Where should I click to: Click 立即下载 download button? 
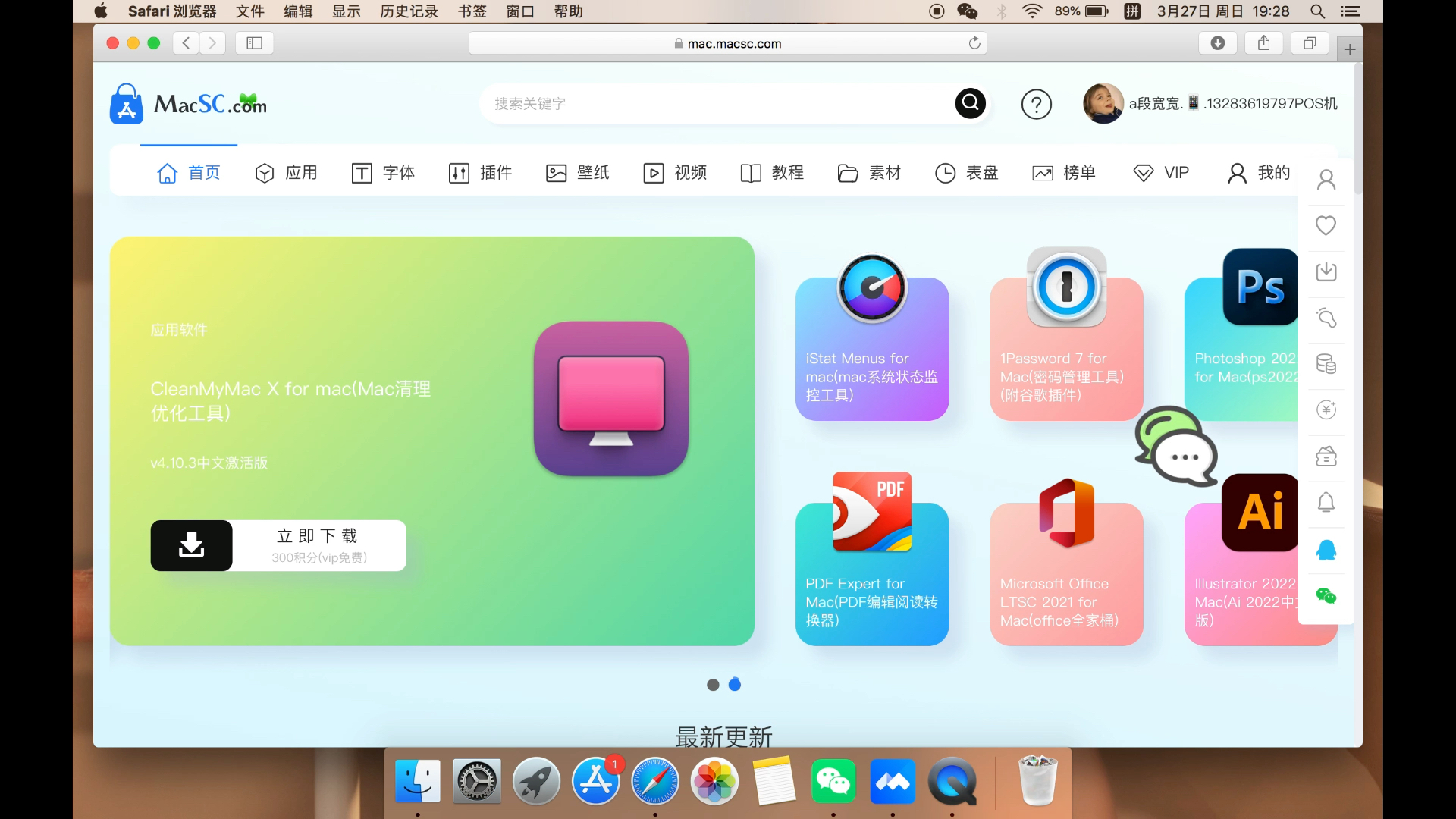pos(318,545)
